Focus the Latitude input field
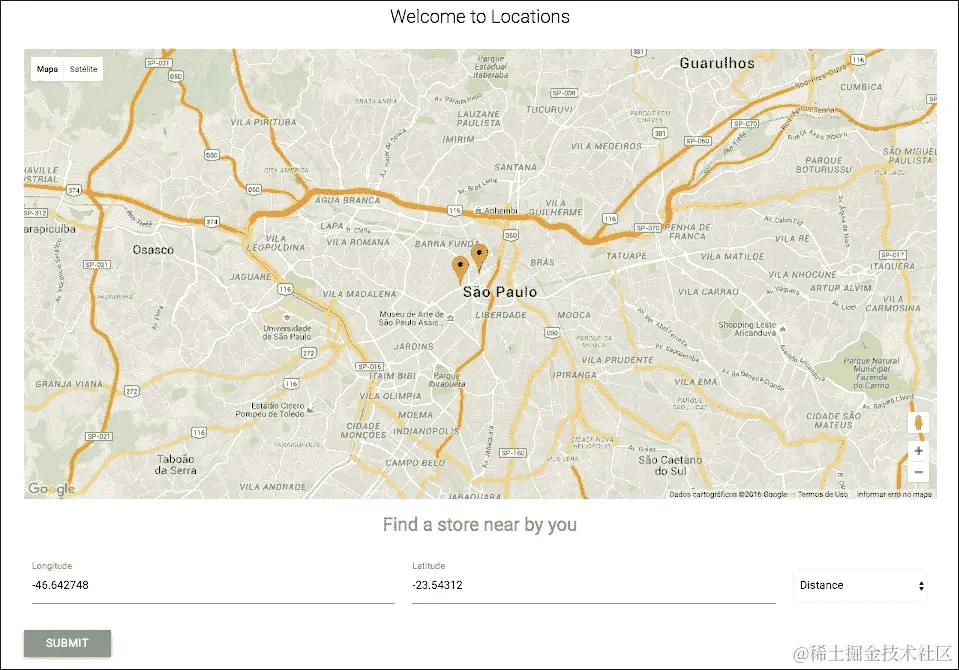Viewport: 959px width, 670px height. tap(593, 586)
